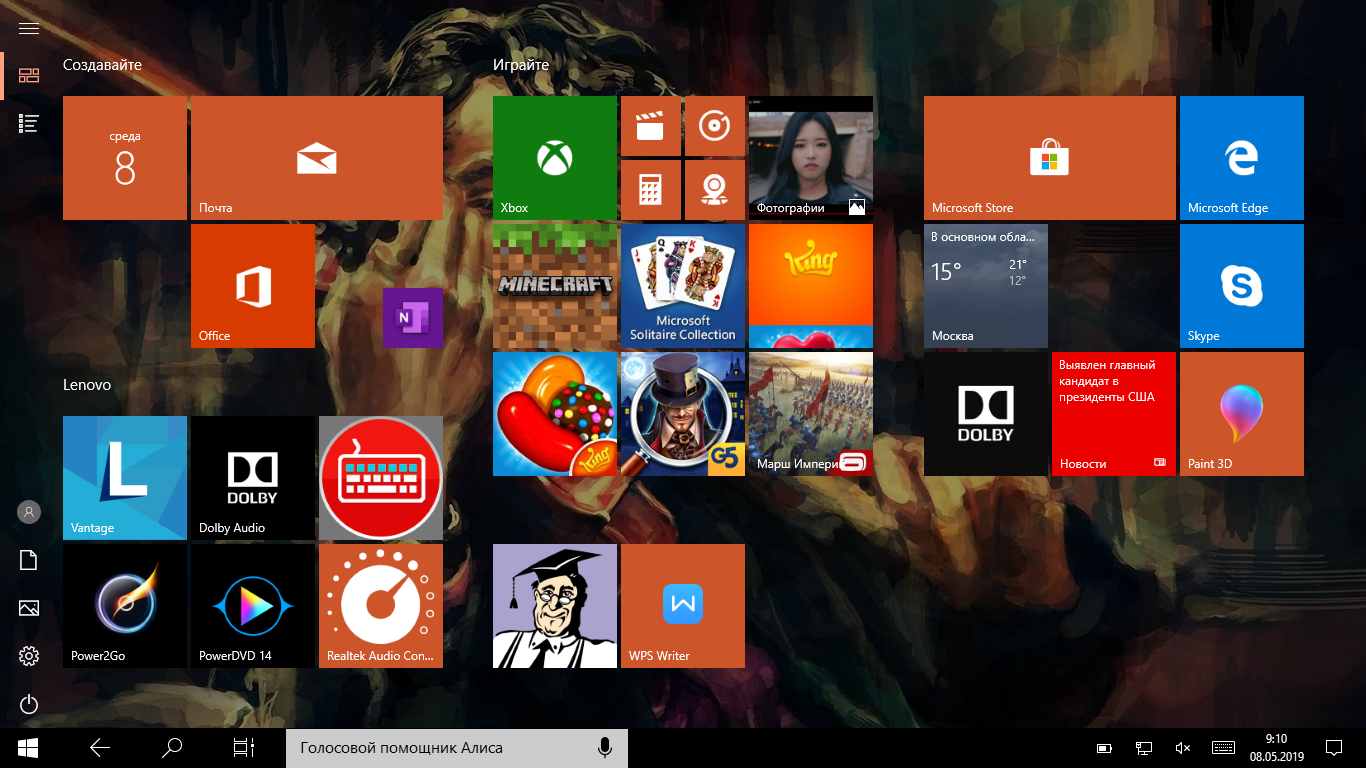This screenshot has width=1366, height=774.
Task: Open the Почта mail tile
Action: coord(317,158)
